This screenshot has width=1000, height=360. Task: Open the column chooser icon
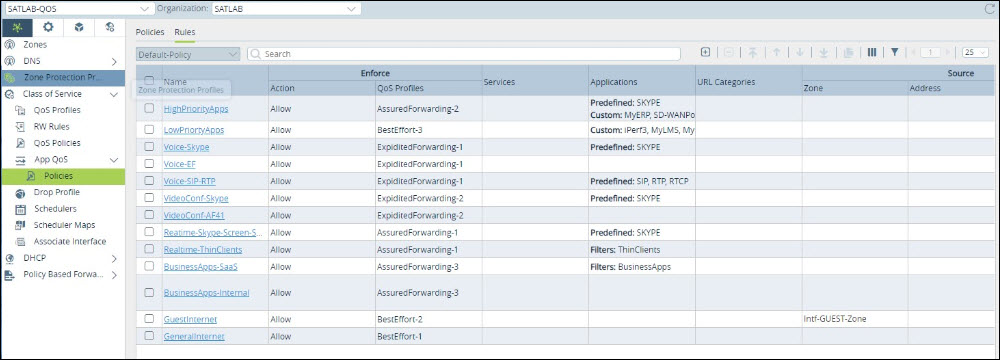point(872,53)
